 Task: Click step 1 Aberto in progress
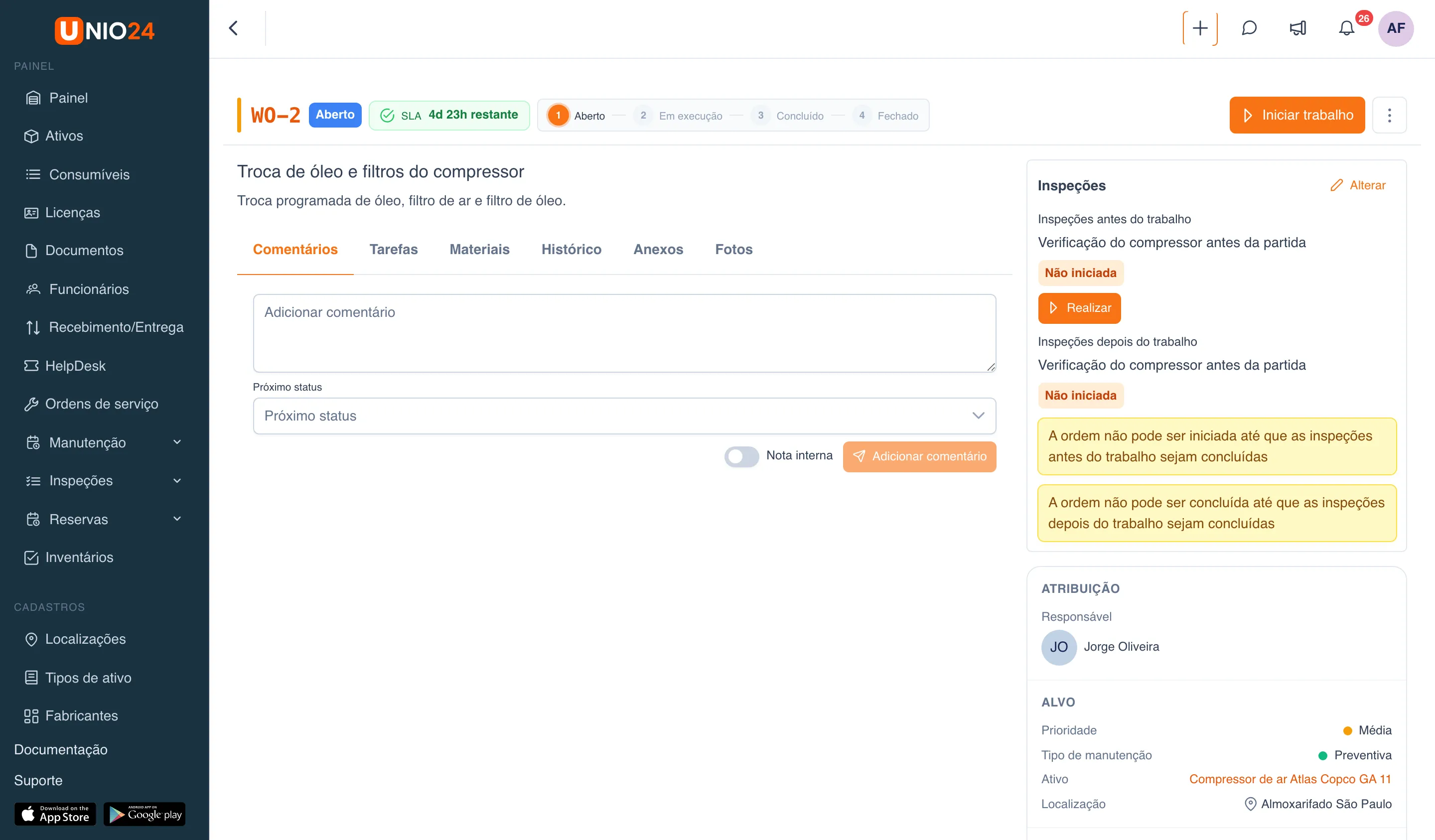[x=575, y=116]
